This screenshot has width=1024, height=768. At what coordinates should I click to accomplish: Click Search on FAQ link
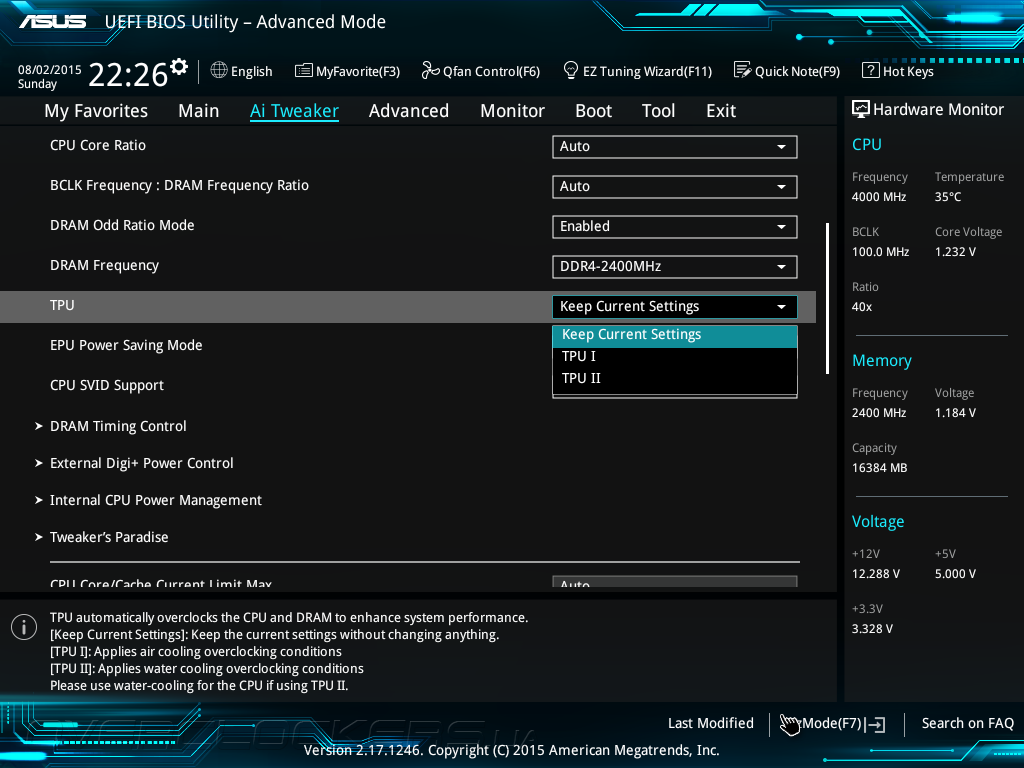click(x=967, y=724)
